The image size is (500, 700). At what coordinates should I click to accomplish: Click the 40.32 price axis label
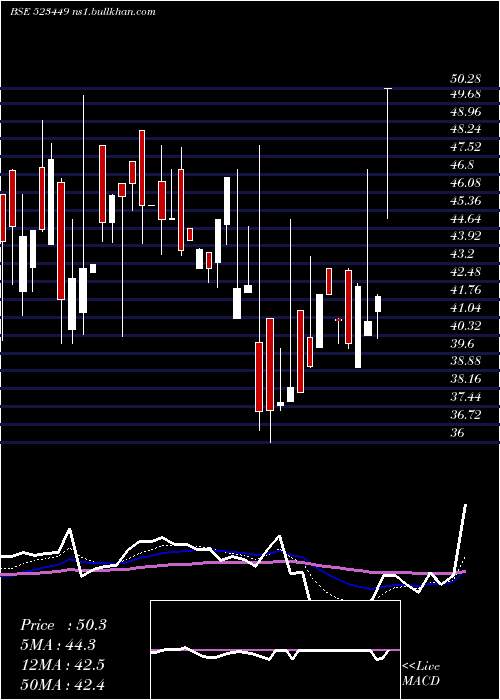point(466,325)
